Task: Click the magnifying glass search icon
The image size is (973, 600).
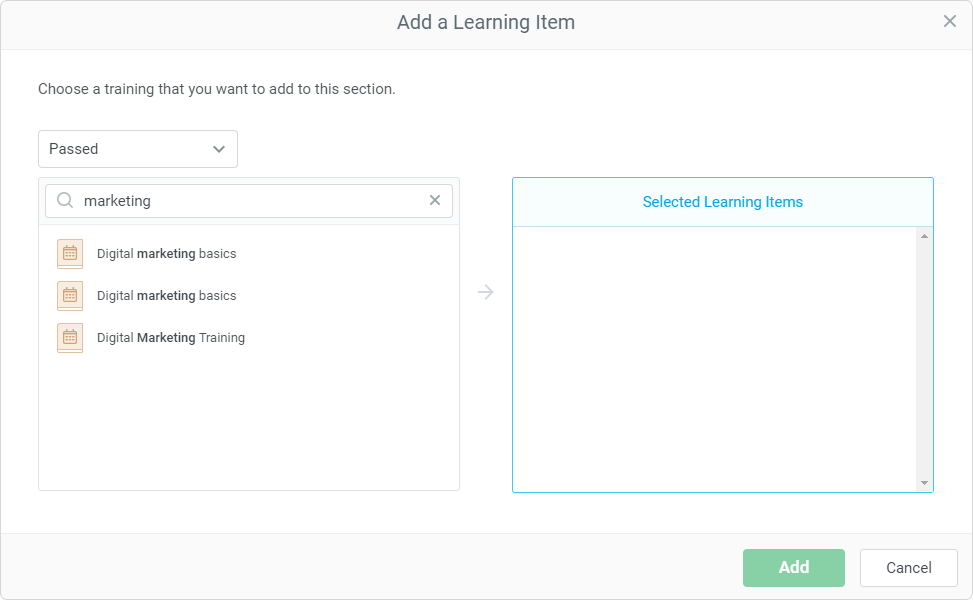Action: 65,201
